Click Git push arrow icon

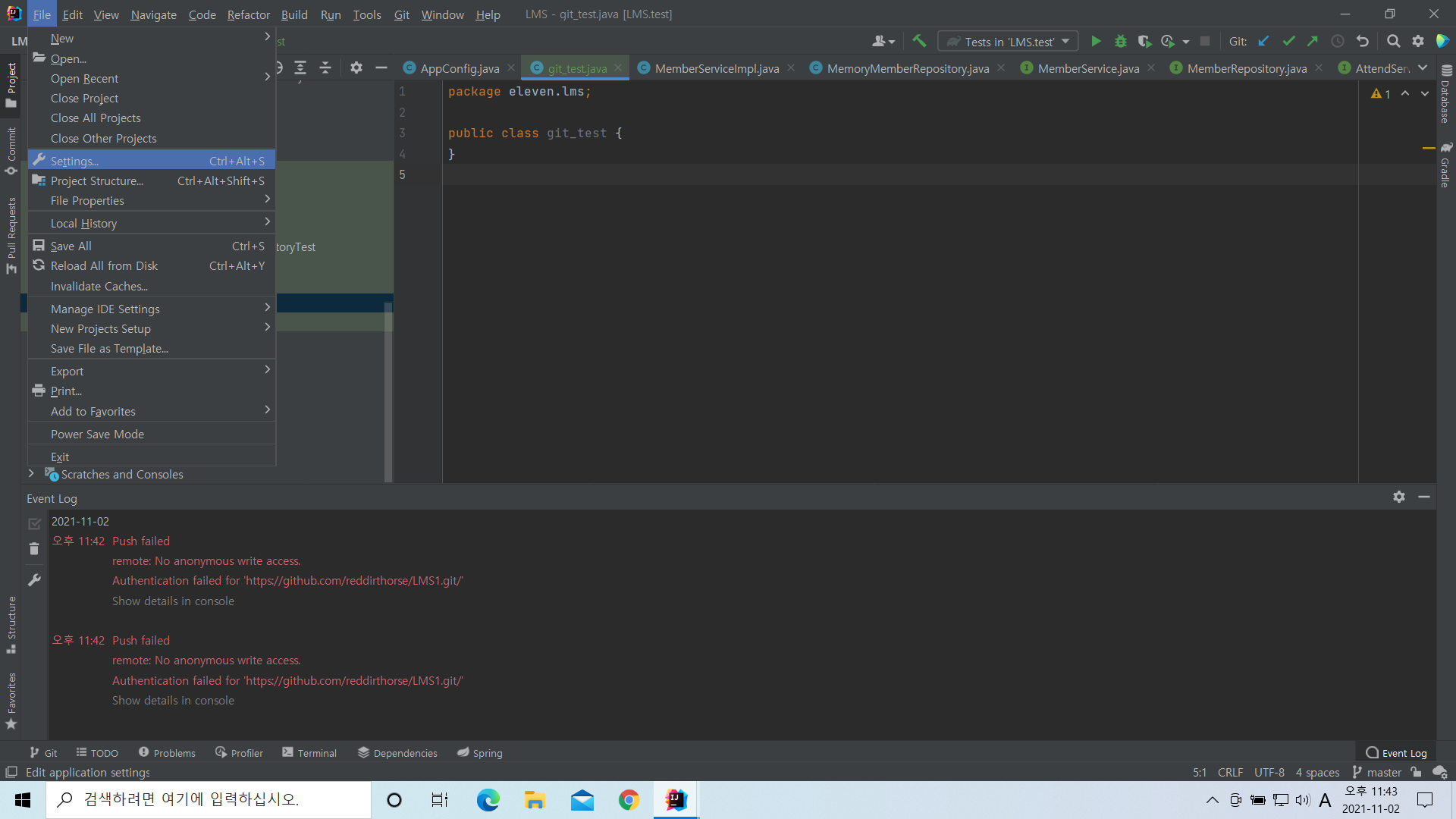[1313, 42]
